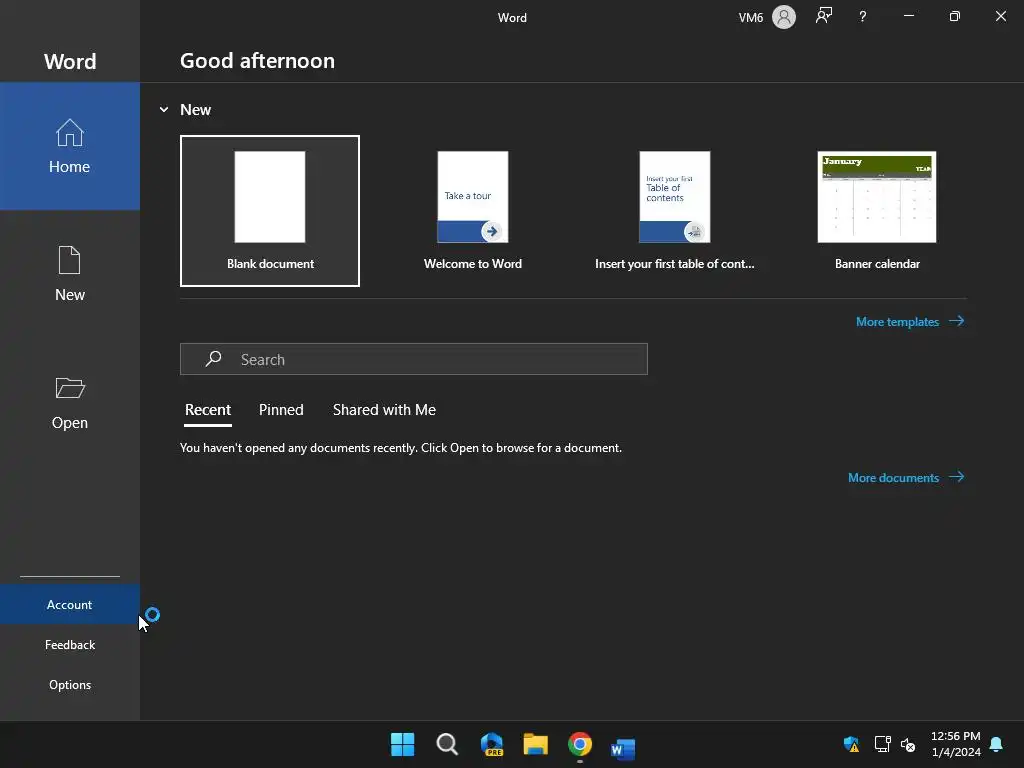Close the Word window
Screen dimensions: 1024x768
[x=1000, y=16]
